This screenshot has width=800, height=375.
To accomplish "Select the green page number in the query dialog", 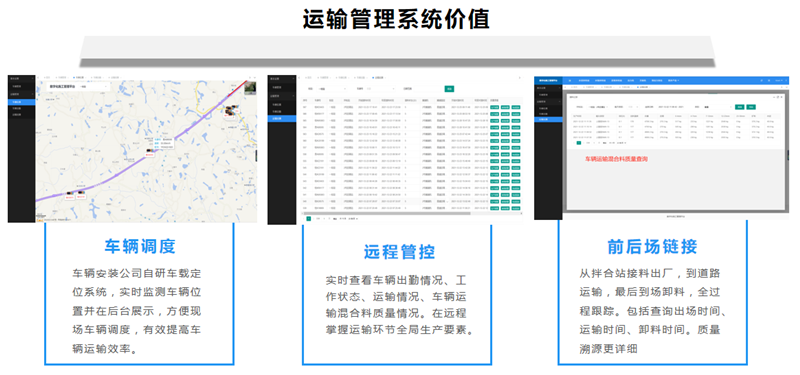I will [579, 143].
